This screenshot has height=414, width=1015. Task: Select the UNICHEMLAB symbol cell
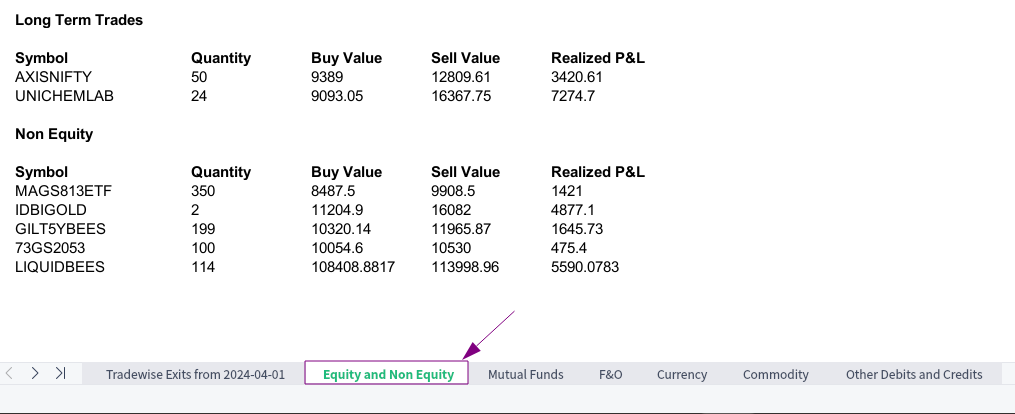(64, 96)
